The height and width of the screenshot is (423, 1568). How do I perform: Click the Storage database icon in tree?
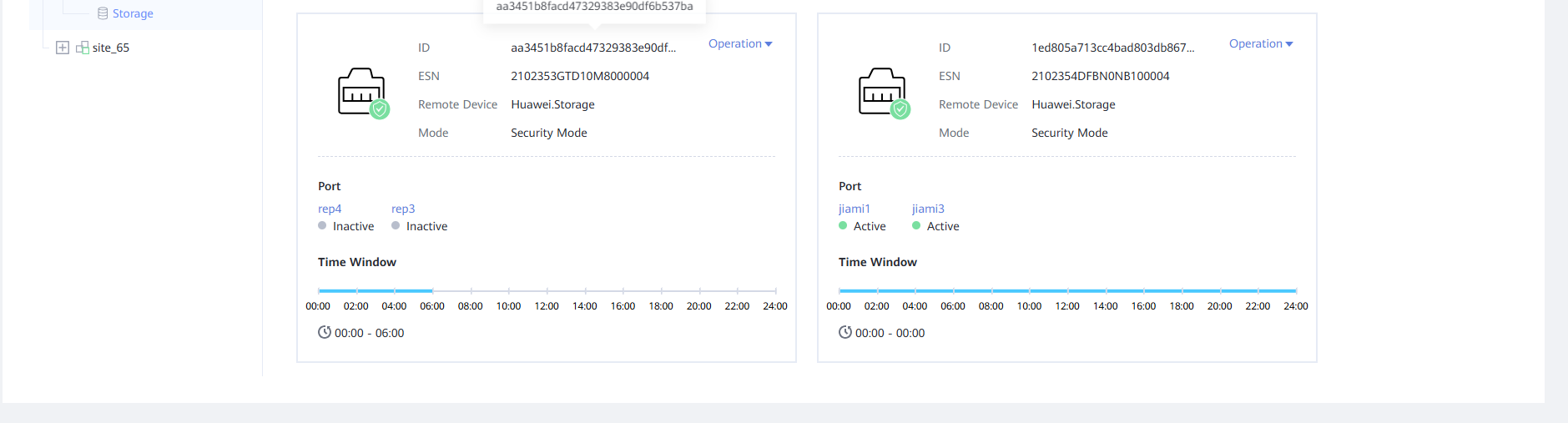(103, 13)
